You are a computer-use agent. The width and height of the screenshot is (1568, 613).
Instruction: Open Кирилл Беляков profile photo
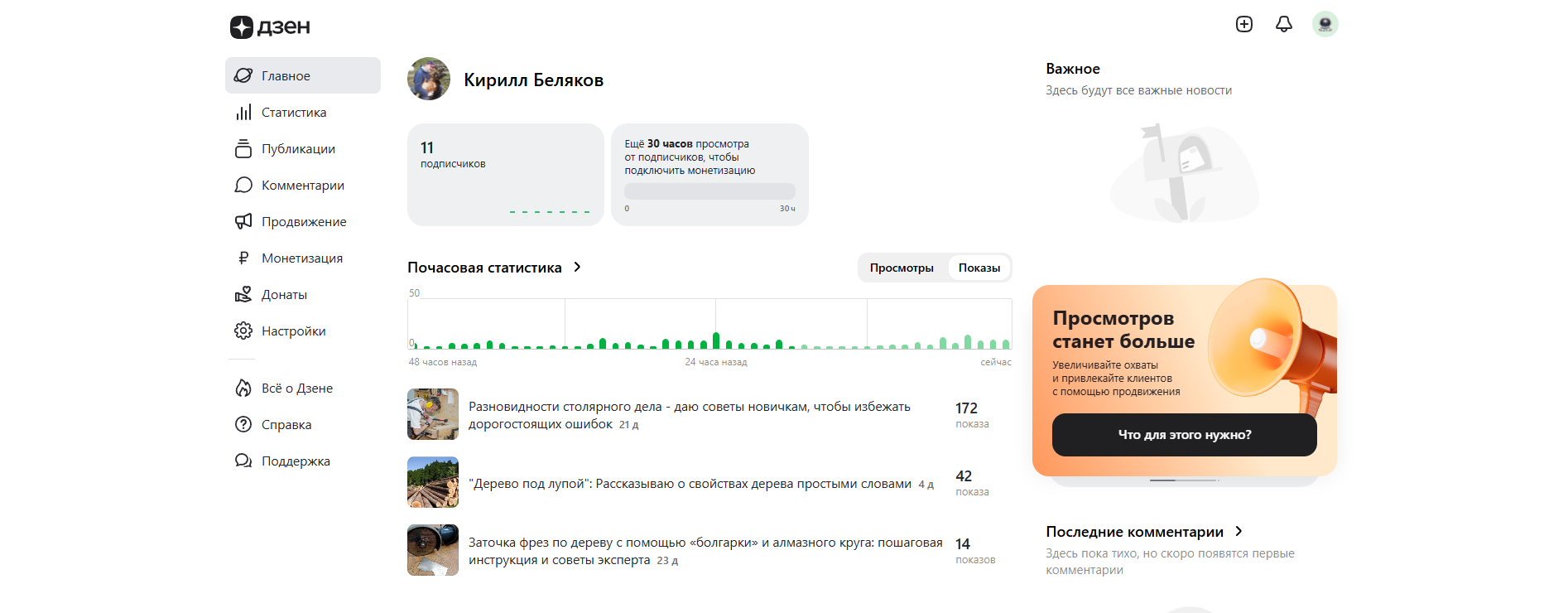429,79
